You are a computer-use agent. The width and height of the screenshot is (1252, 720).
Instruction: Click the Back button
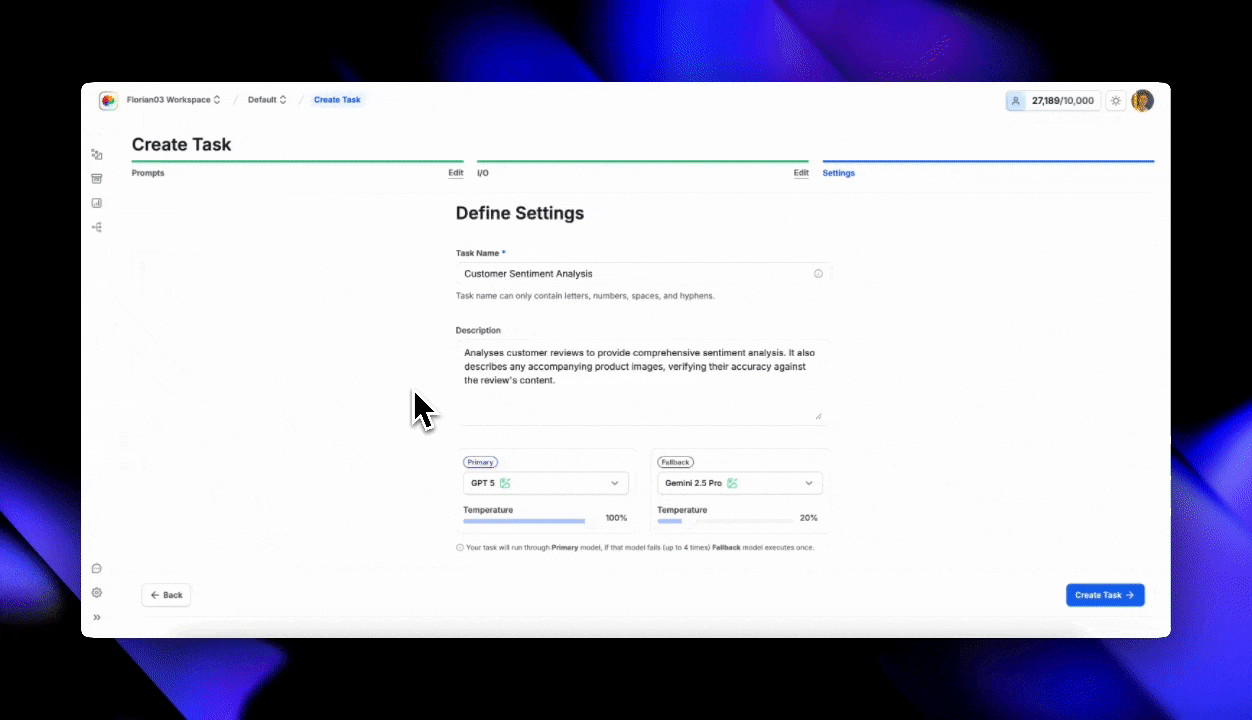166,595
